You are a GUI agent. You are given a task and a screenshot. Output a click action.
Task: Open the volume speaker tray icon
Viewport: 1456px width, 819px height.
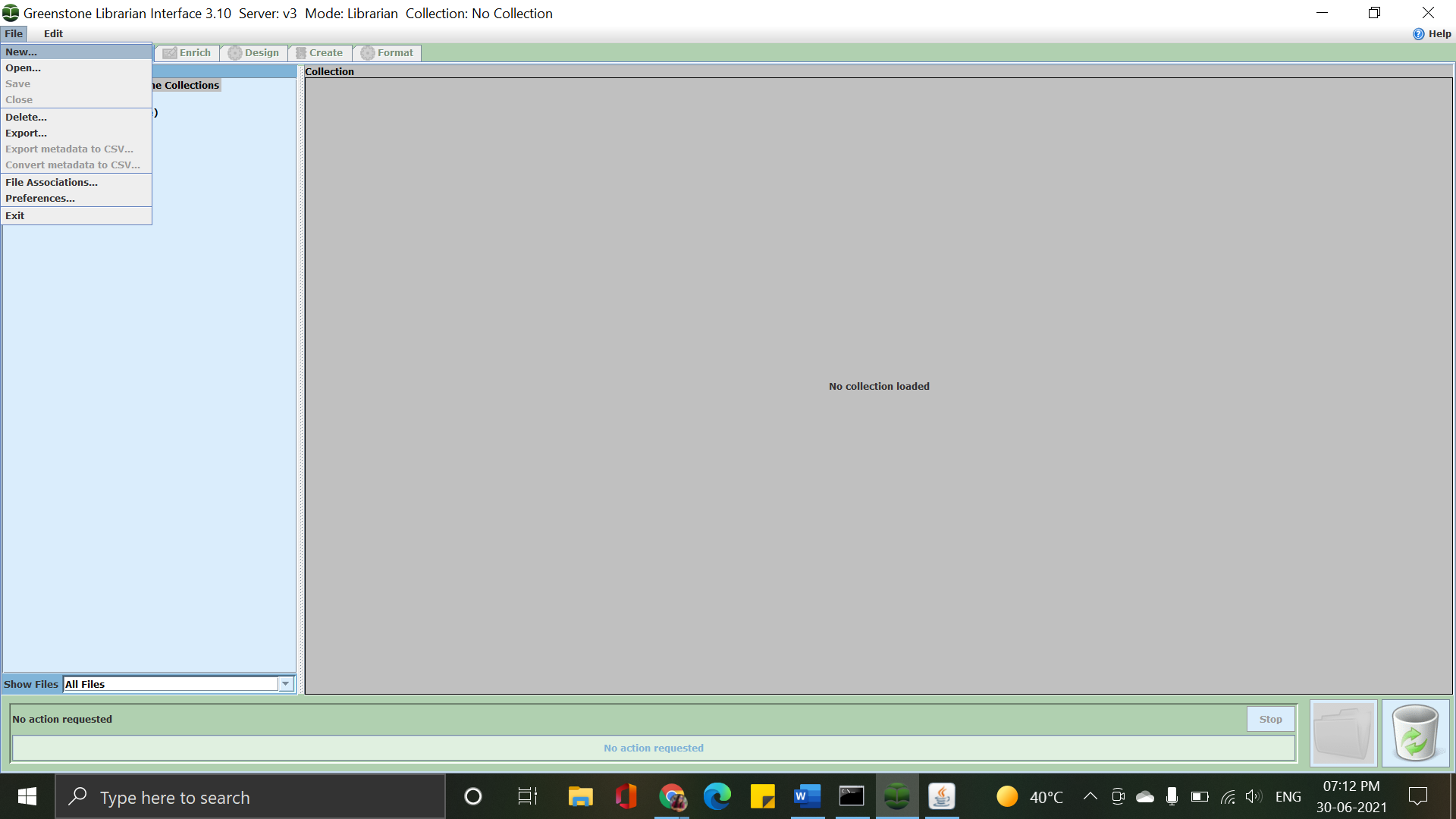click(1254, 796)
